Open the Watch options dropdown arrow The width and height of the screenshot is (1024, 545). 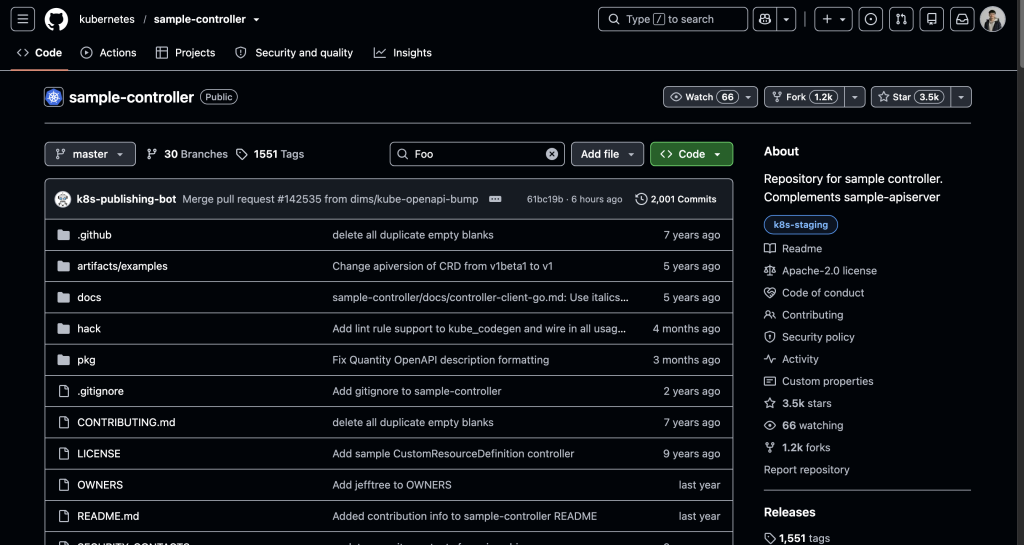pos(748,97)
